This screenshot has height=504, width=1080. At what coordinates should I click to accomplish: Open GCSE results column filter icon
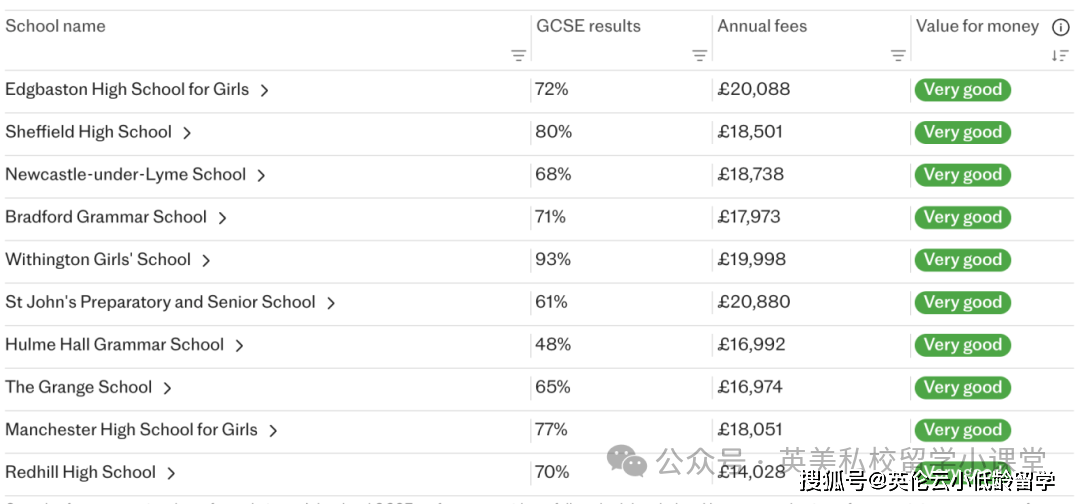[699, 56]
